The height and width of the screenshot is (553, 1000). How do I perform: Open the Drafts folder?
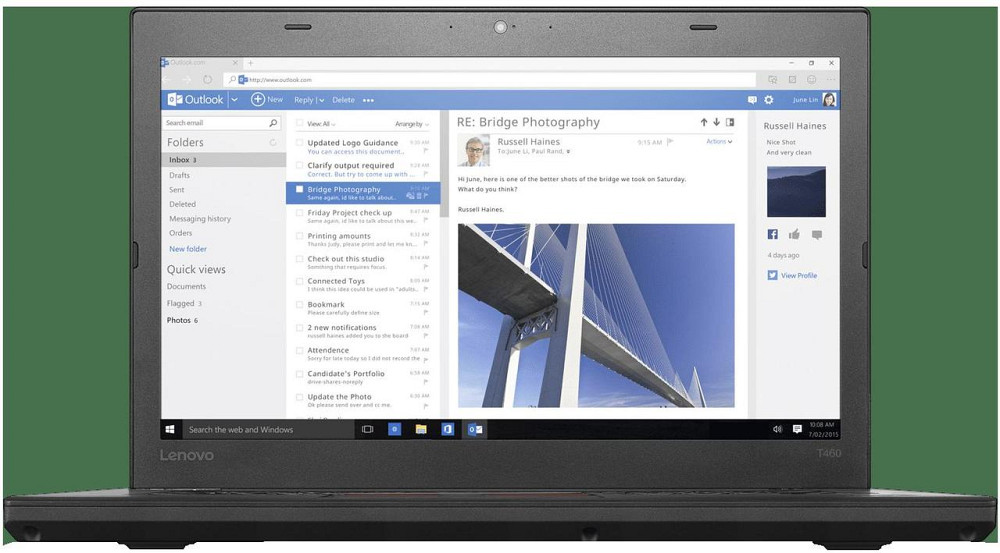click(x=179, y=175)
